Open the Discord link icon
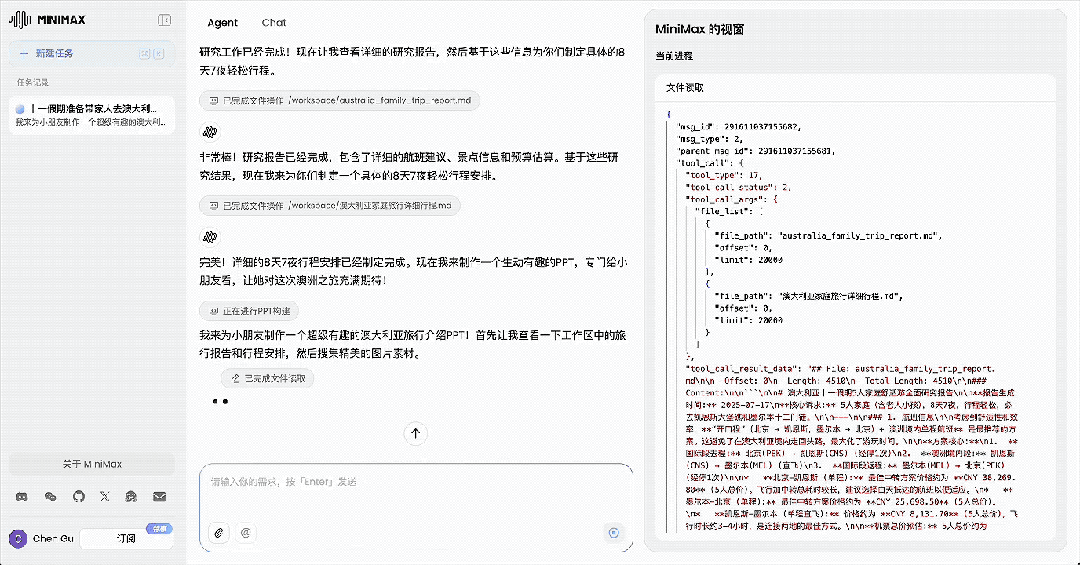 tap(22, 496)
